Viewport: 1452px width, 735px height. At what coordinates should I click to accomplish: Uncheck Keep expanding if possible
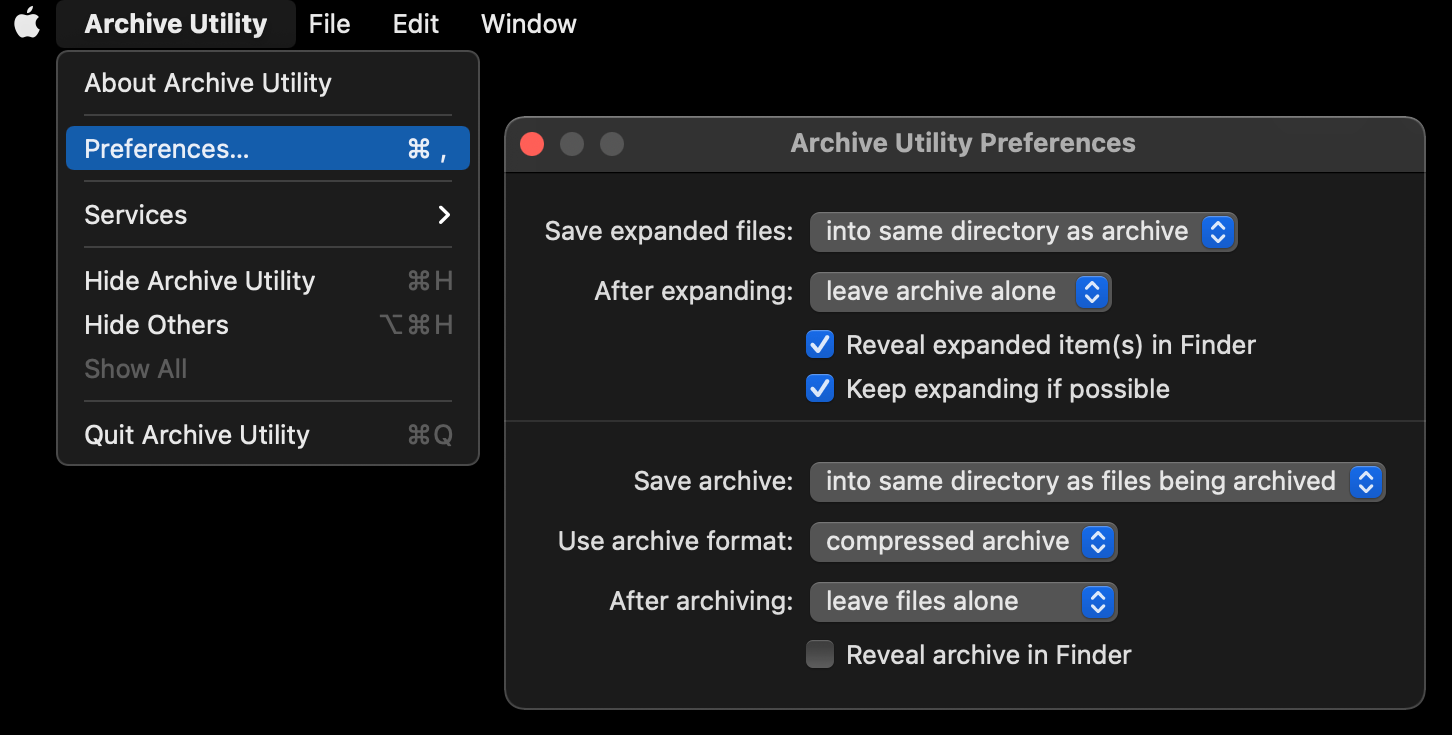[x=820, y=389]
